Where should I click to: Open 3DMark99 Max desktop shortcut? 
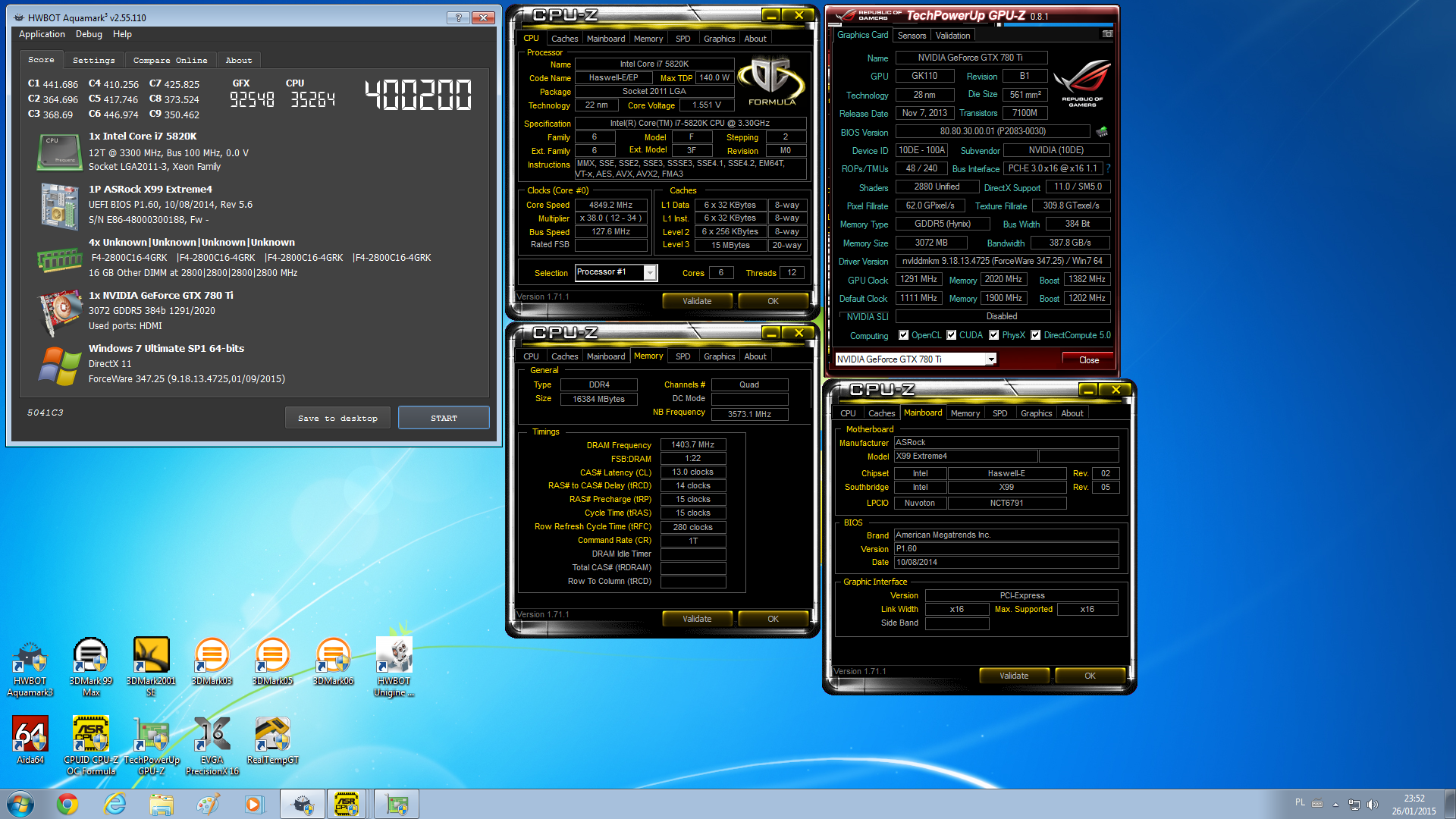click(91, 667)
